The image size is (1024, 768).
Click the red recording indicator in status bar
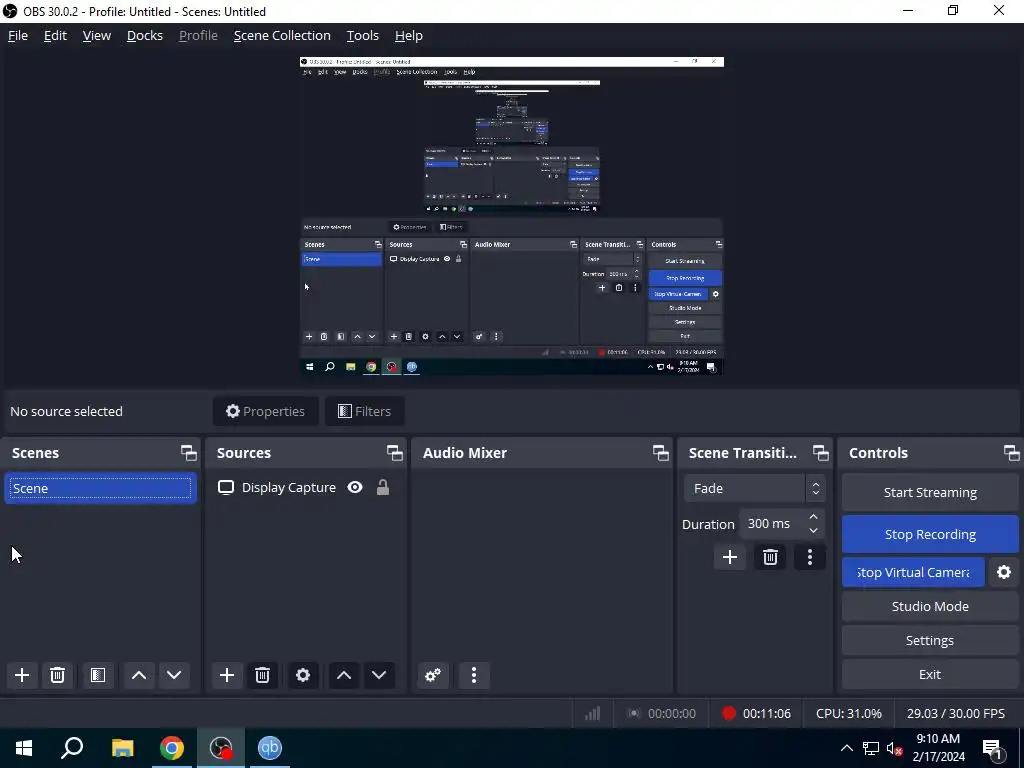(729, 713)
